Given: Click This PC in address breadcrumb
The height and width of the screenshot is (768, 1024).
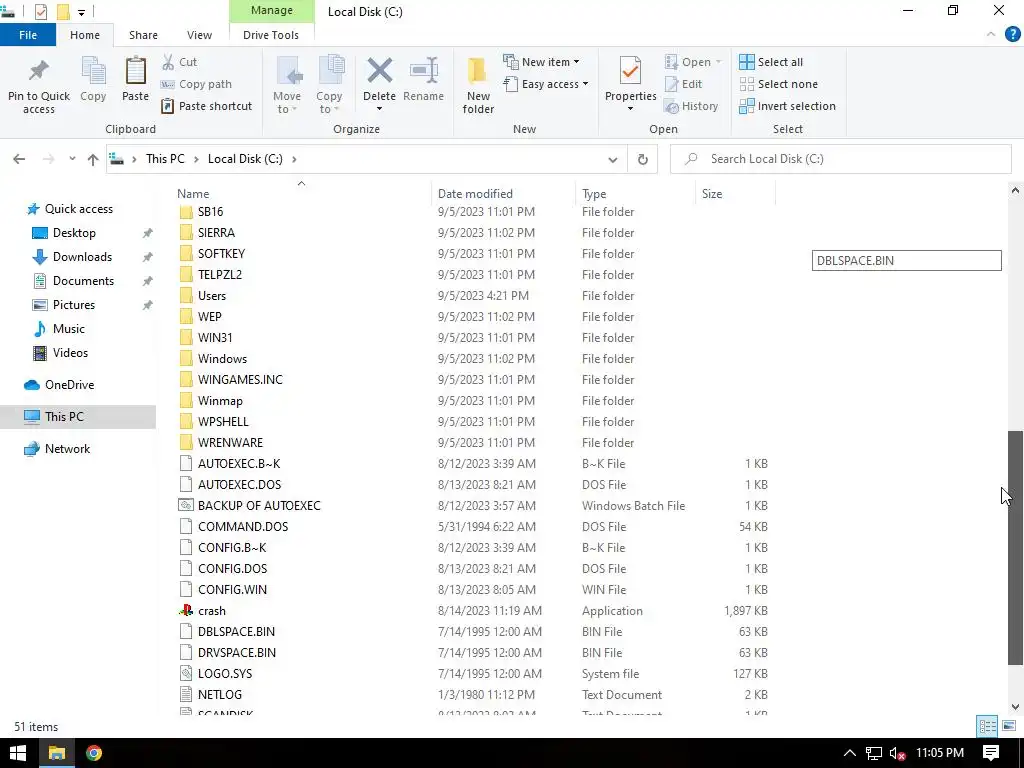Looking at the screenshot, I should (165, 159).
